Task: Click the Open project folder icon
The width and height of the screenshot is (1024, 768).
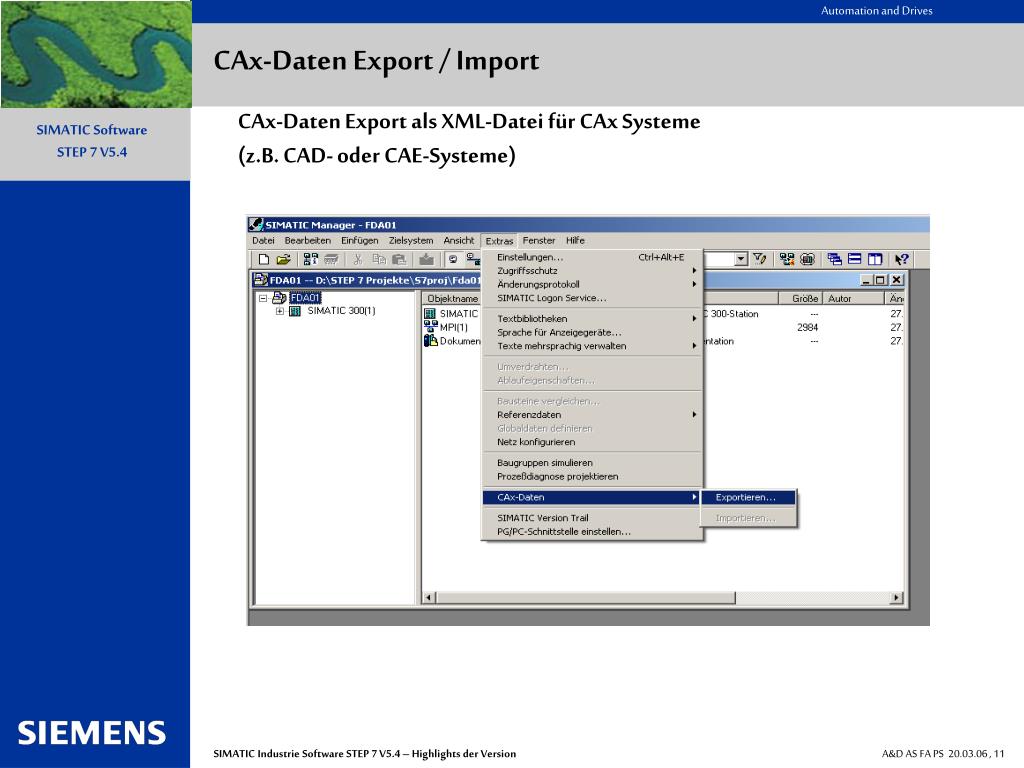Action: point(283,259)
